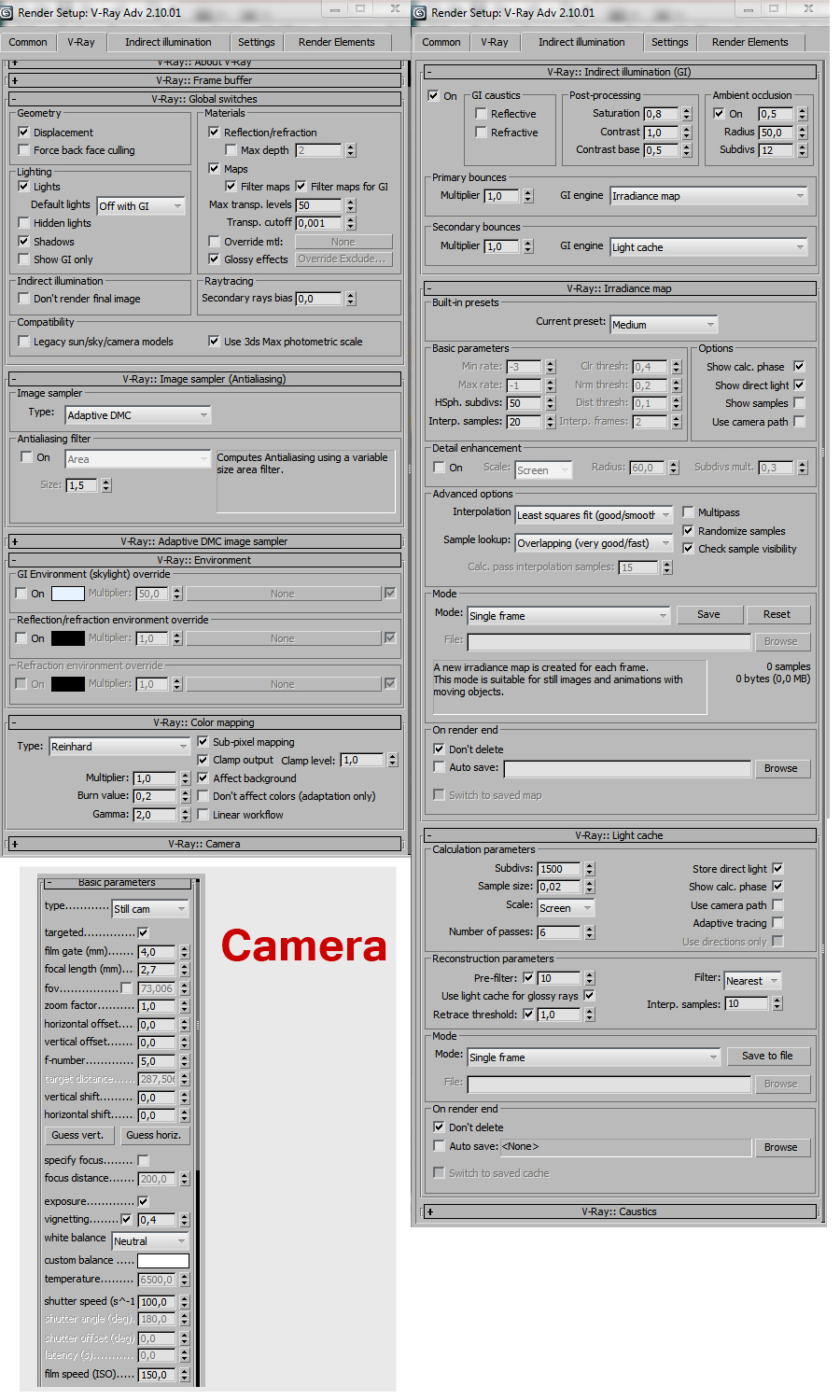Viewport: 840px width, 1400px height.
Task: Increase the Saturation spinner value
Action: click(x=687, y=110)
